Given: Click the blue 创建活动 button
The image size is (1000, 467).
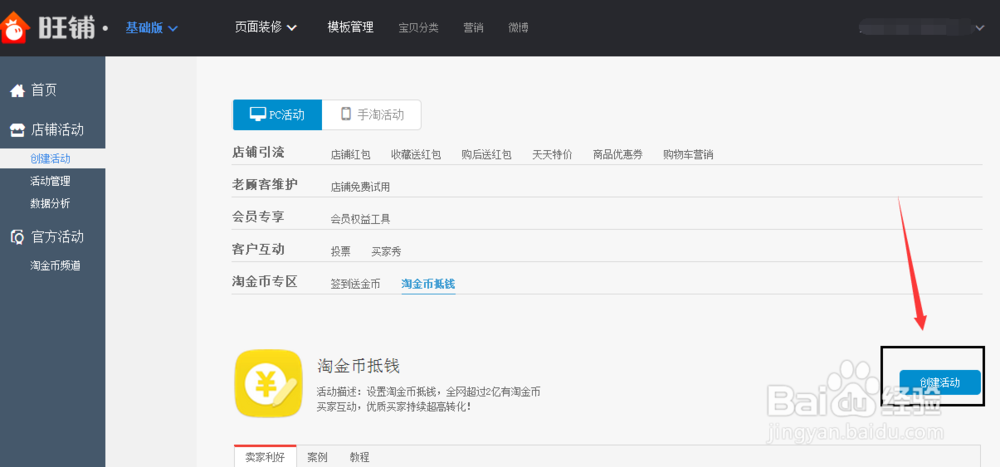Looking at the screenshot, I should pyautogui.click(x=940, y=382).
